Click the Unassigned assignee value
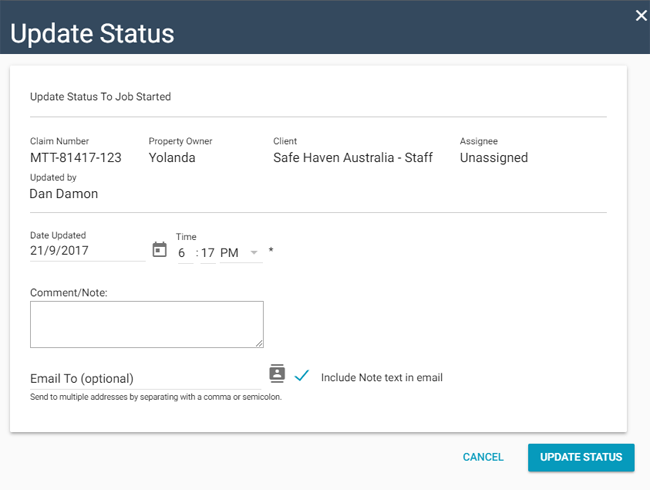The height and width of the screenshot is (490, 650). click(494, 158)
